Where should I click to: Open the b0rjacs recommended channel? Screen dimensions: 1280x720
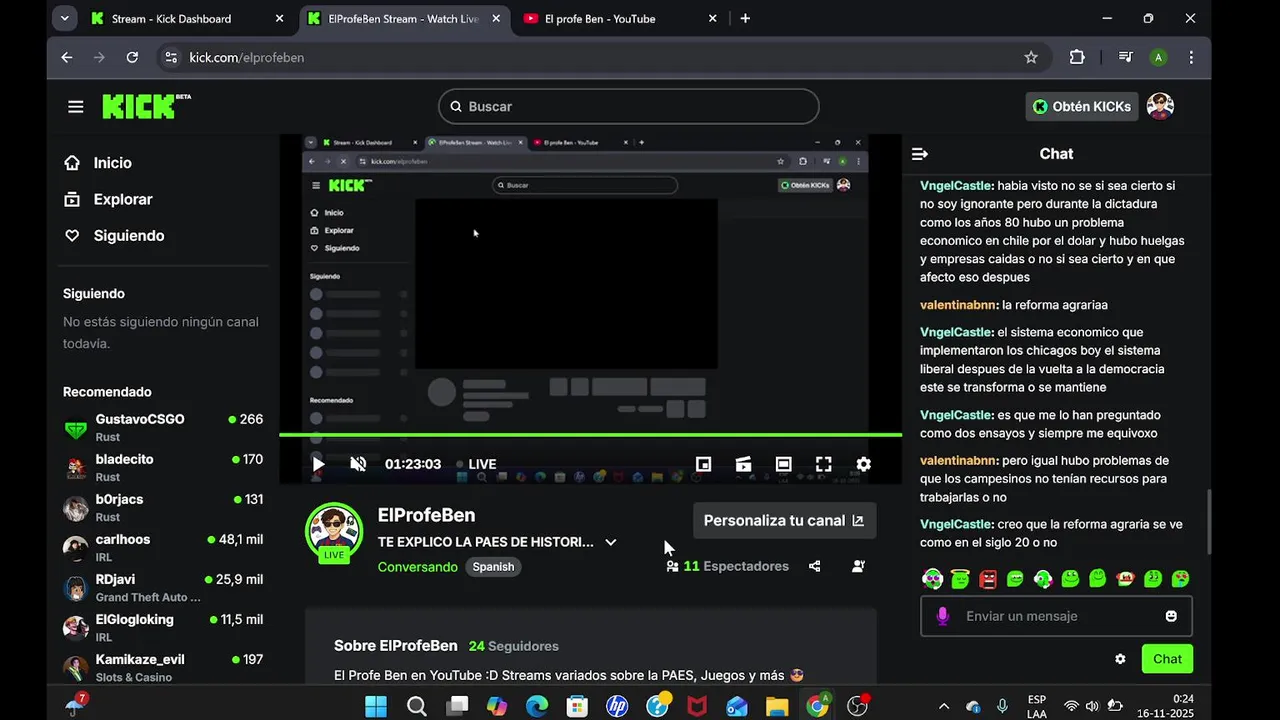[163, 507]
